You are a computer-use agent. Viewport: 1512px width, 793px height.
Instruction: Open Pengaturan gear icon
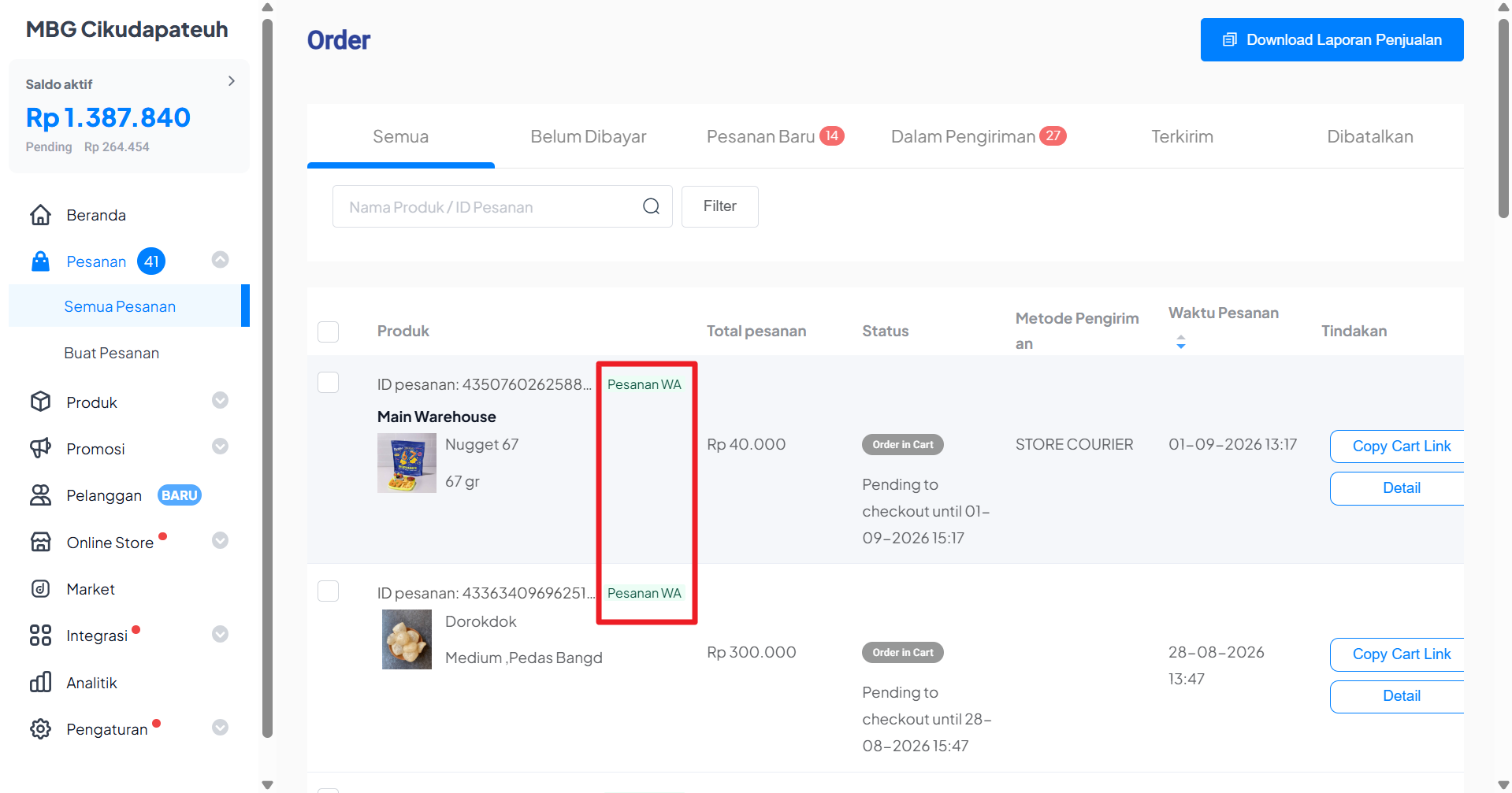[40, 728]
